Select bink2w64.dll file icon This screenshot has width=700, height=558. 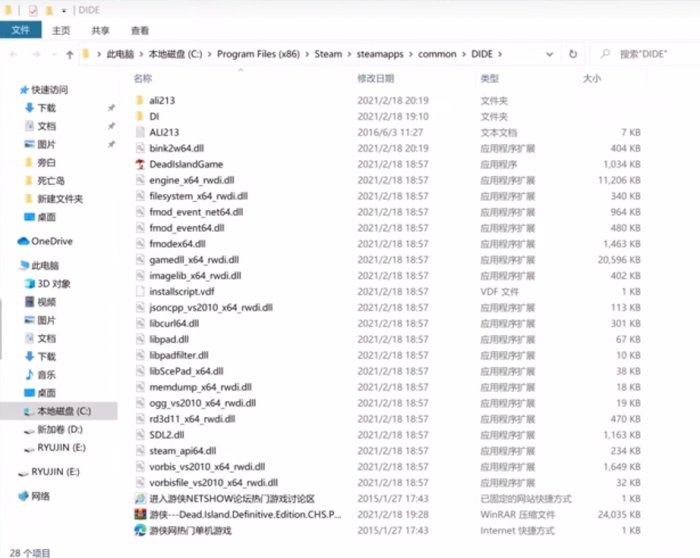coord(140,148)
